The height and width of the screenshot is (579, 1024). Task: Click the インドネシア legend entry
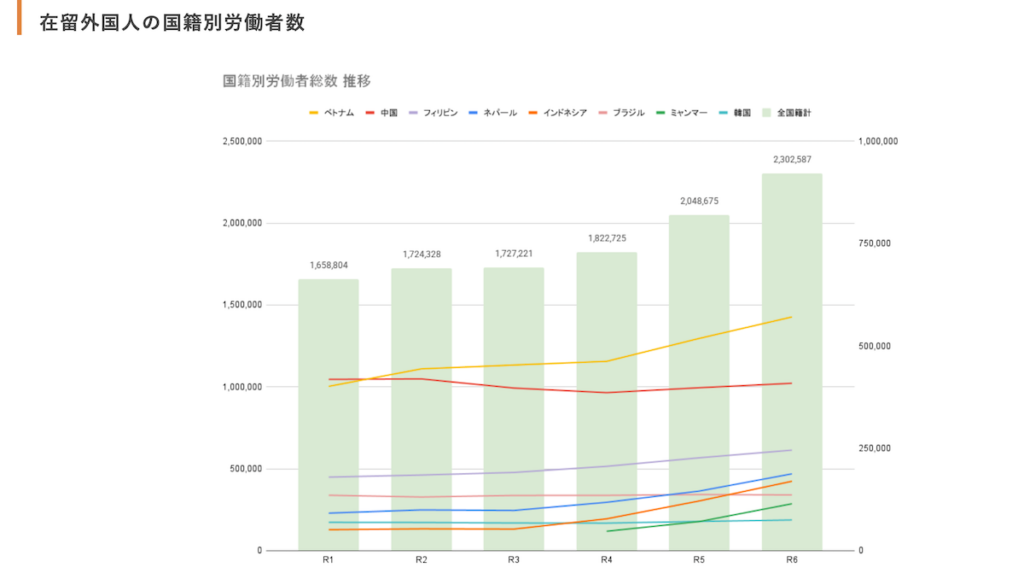pyautogui.click(x=564, y=113)
